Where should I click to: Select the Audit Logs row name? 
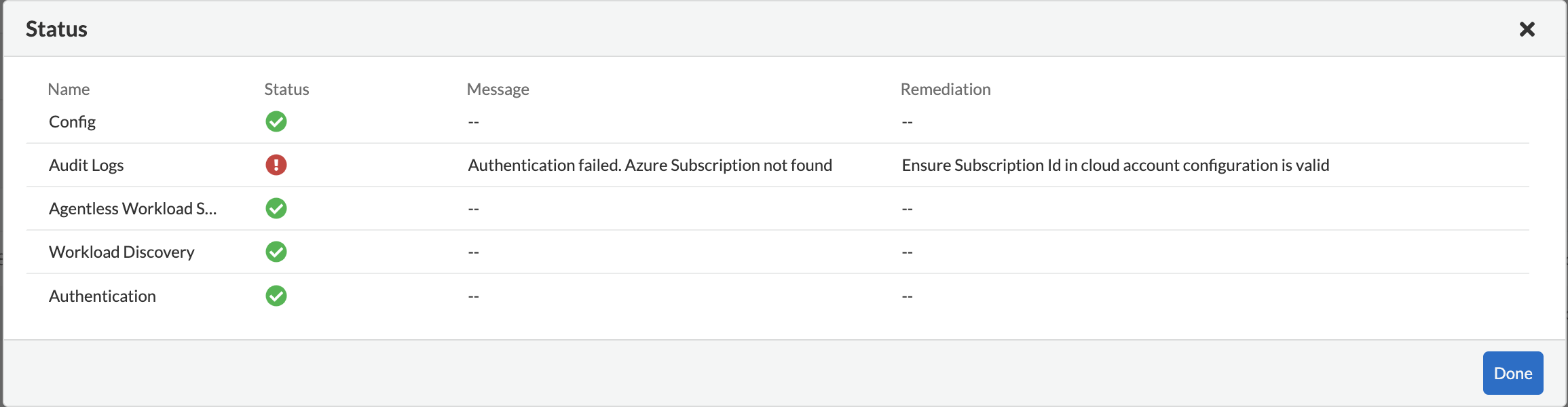pos(86,165)
